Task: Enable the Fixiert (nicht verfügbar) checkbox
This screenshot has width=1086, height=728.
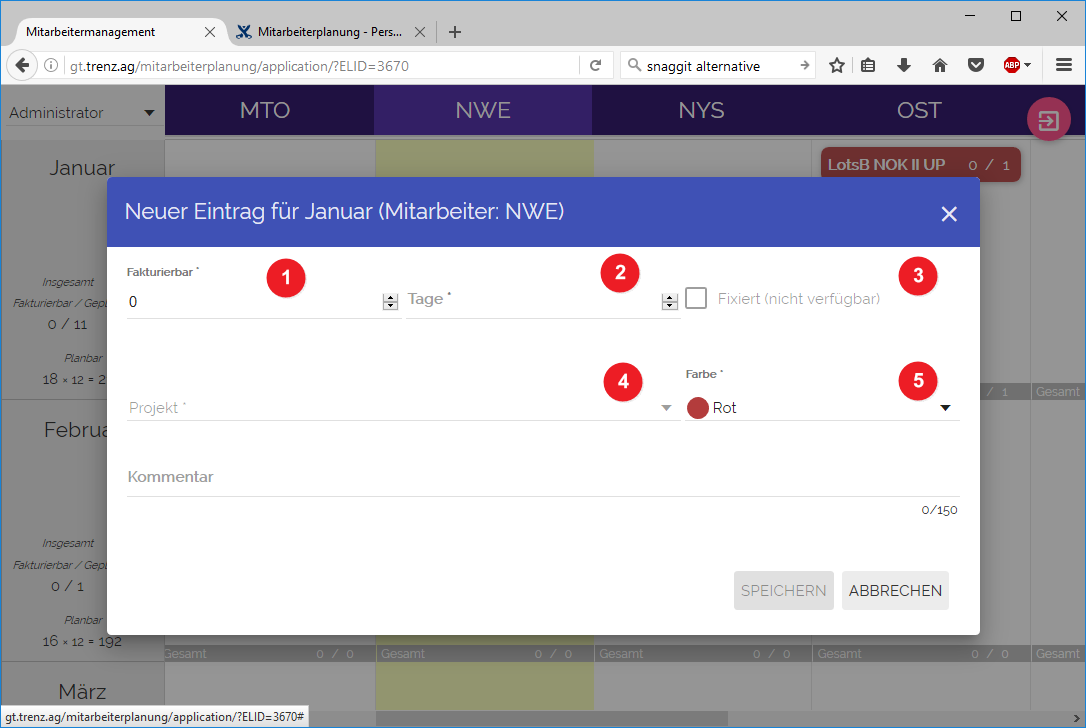Action: 696,298
